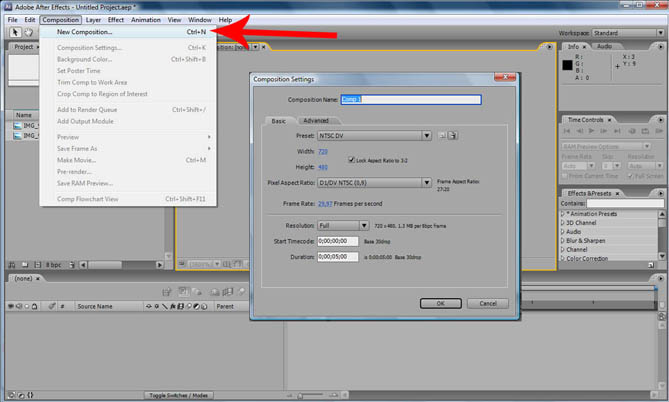Click the save preset icon beside Preset

(x=441, y=135)
